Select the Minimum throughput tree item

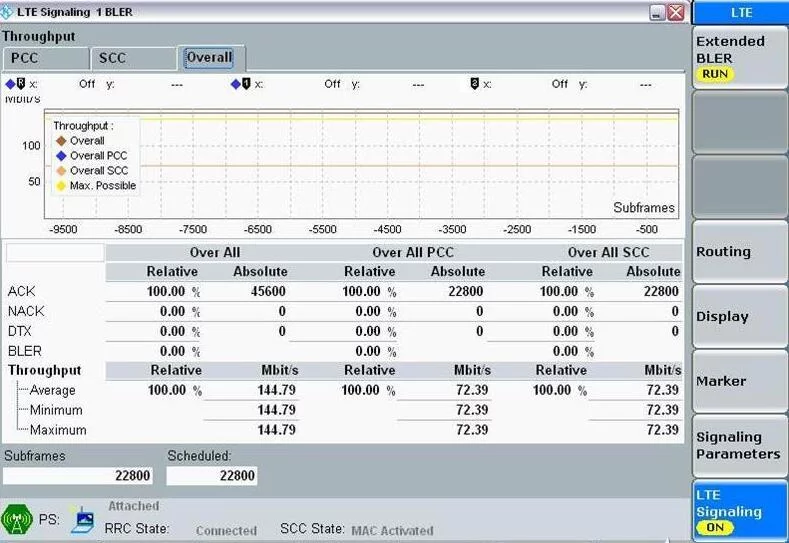point(56,410)
